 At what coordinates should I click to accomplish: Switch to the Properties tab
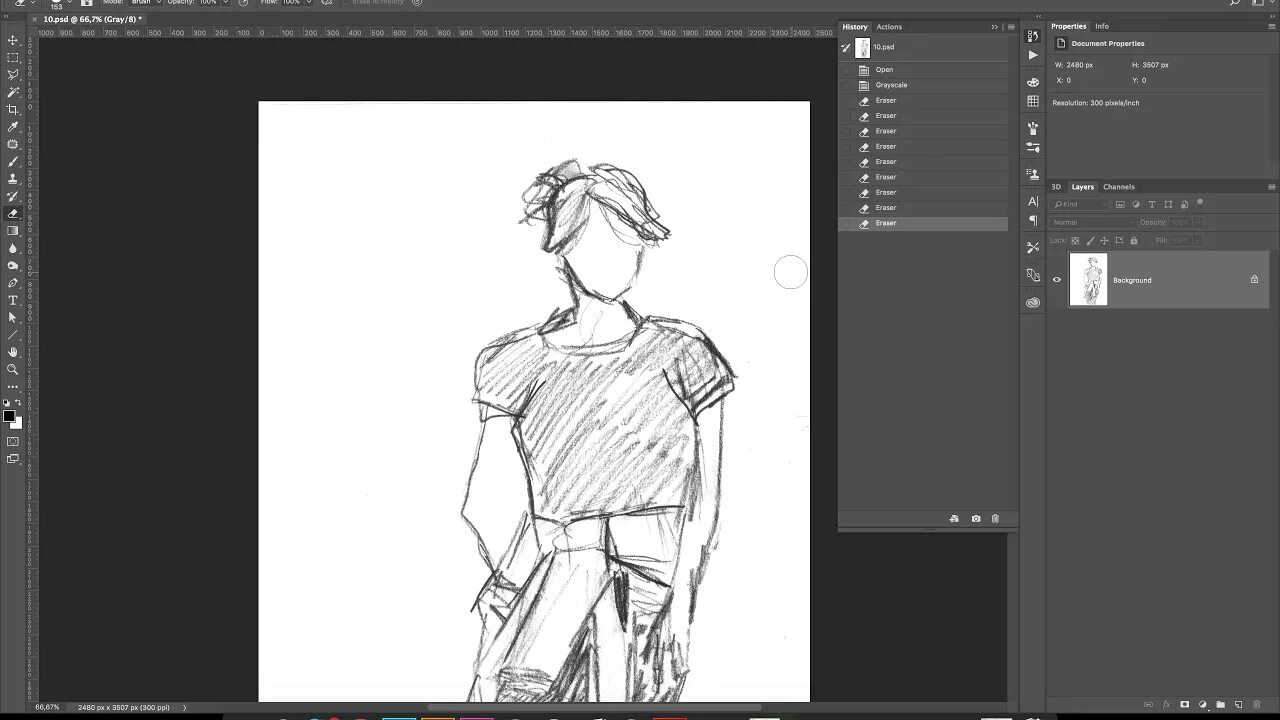[1068, 26]
